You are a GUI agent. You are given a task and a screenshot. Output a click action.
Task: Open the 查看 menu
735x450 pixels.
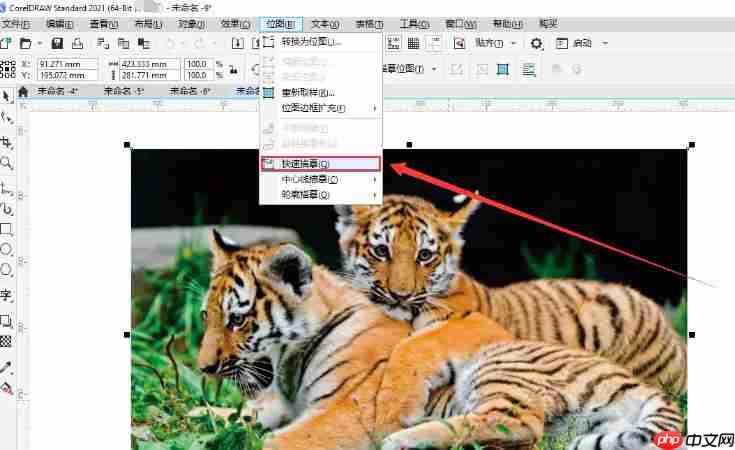[x=104, y=24]
